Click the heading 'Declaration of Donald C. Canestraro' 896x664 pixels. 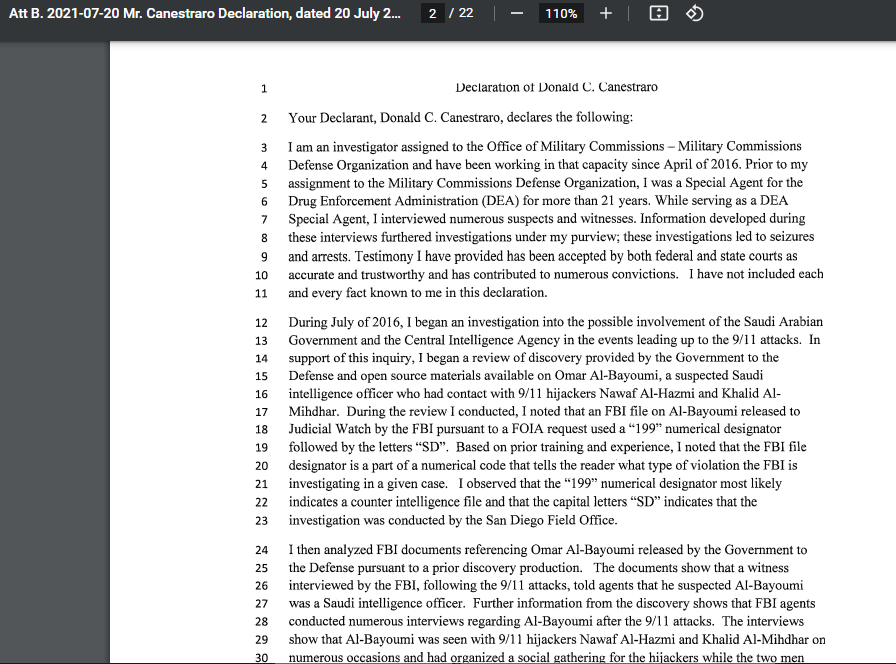pyautogui.click(x=556, y=87)
